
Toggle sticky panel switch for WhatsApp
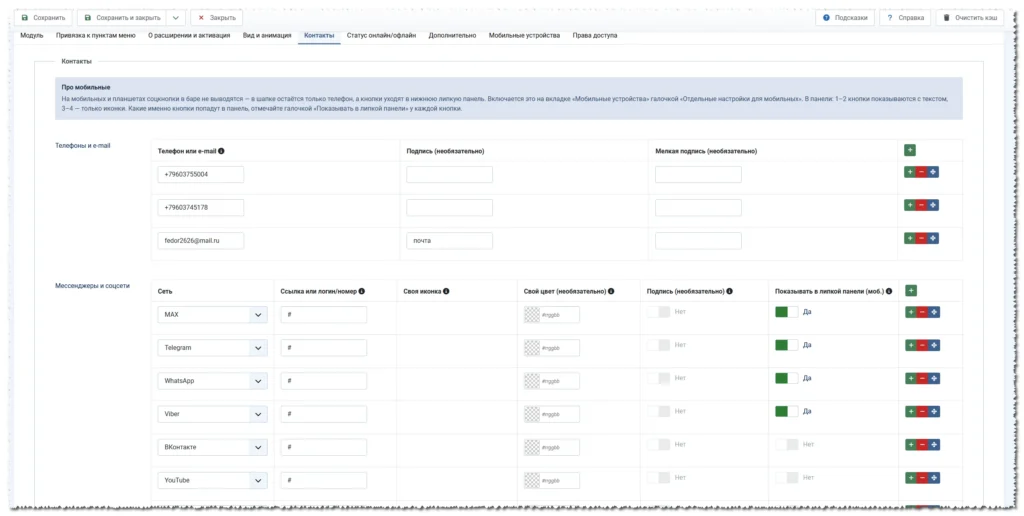[x=786, y=378]
